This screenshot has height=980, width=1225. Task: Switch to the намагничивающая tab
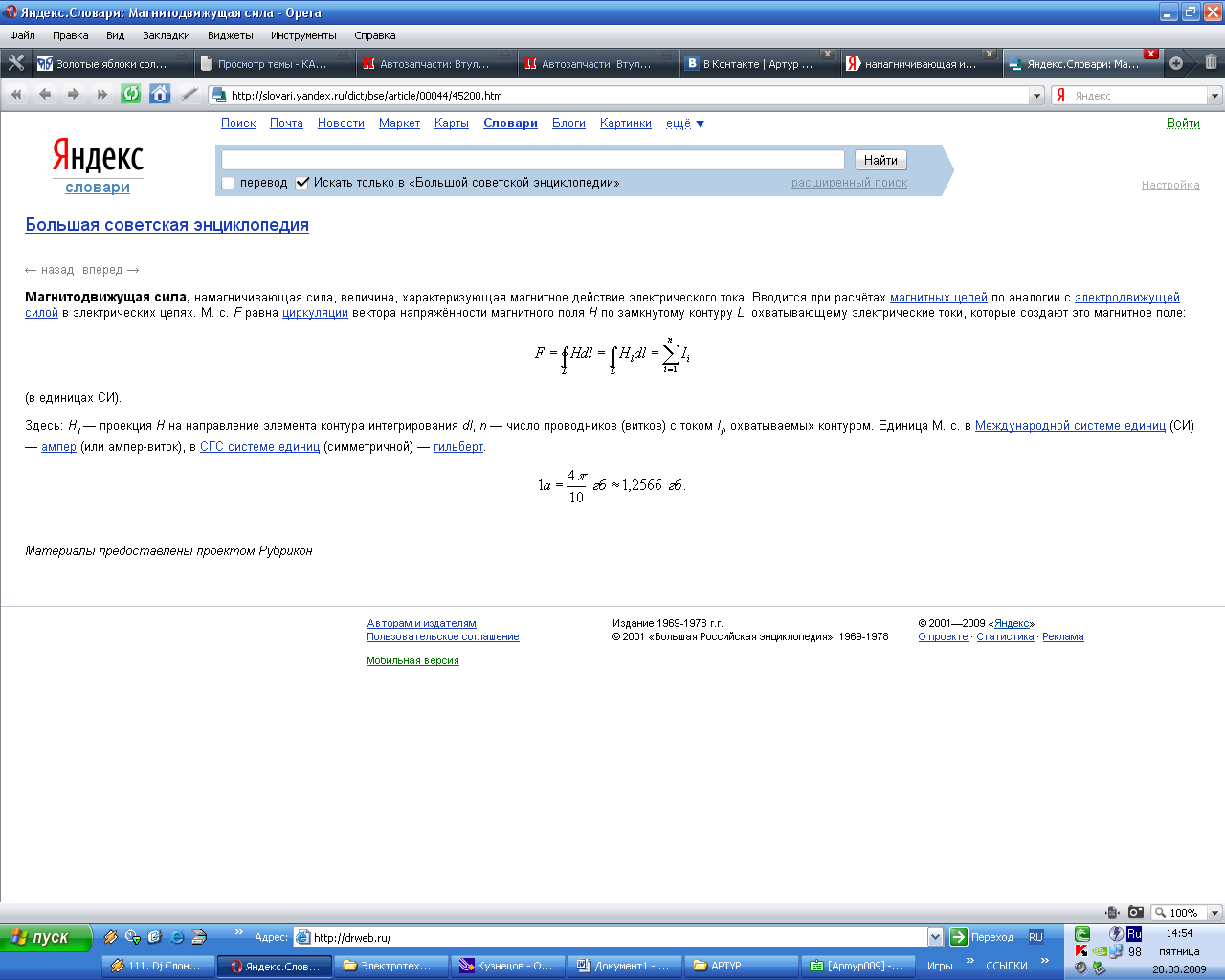tap(920, 64)
